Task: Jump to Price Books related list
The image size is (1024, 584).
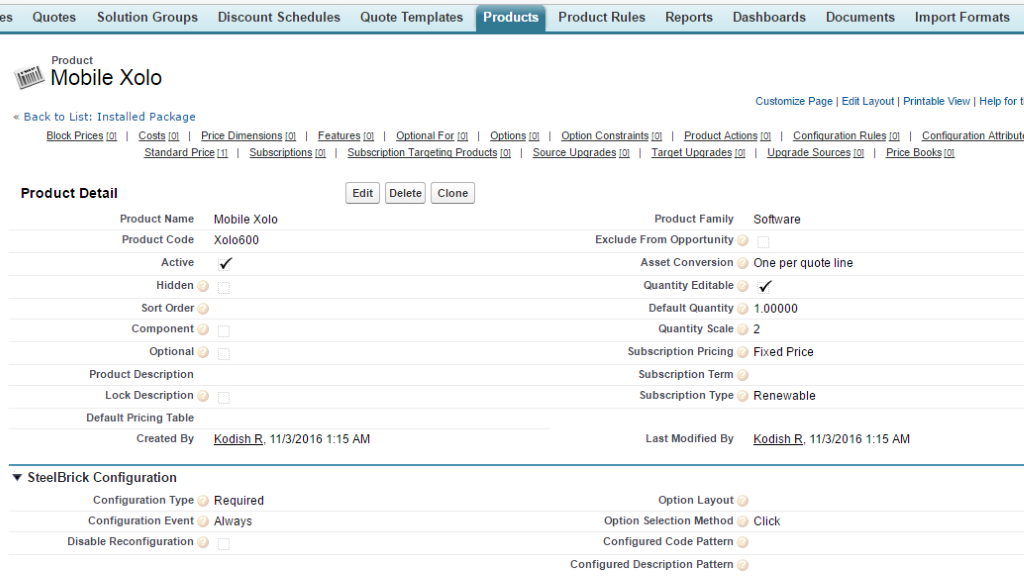Action: 920,153
